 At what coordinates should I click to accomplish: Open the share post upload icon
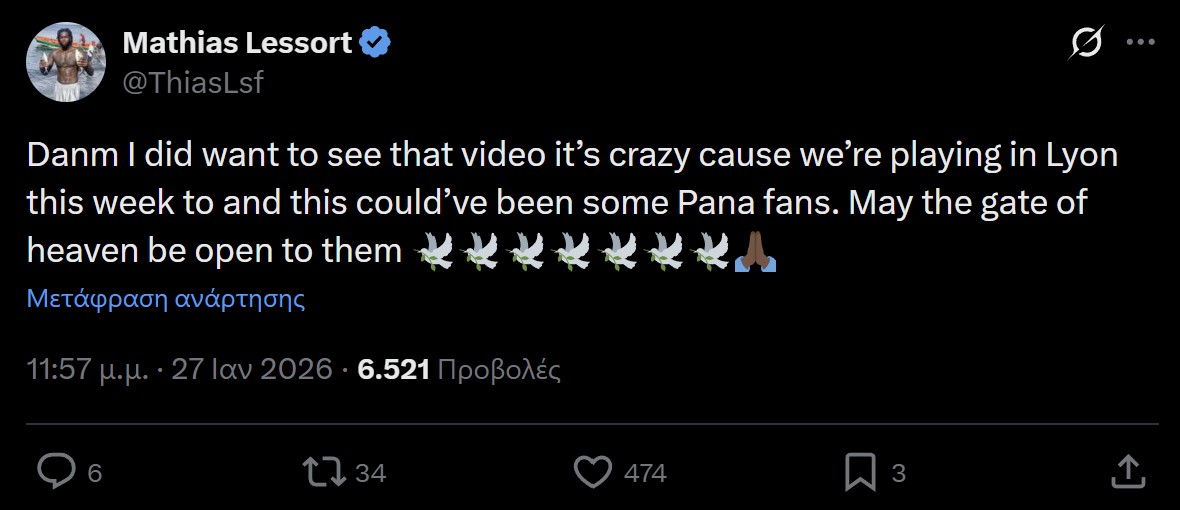1127,472
